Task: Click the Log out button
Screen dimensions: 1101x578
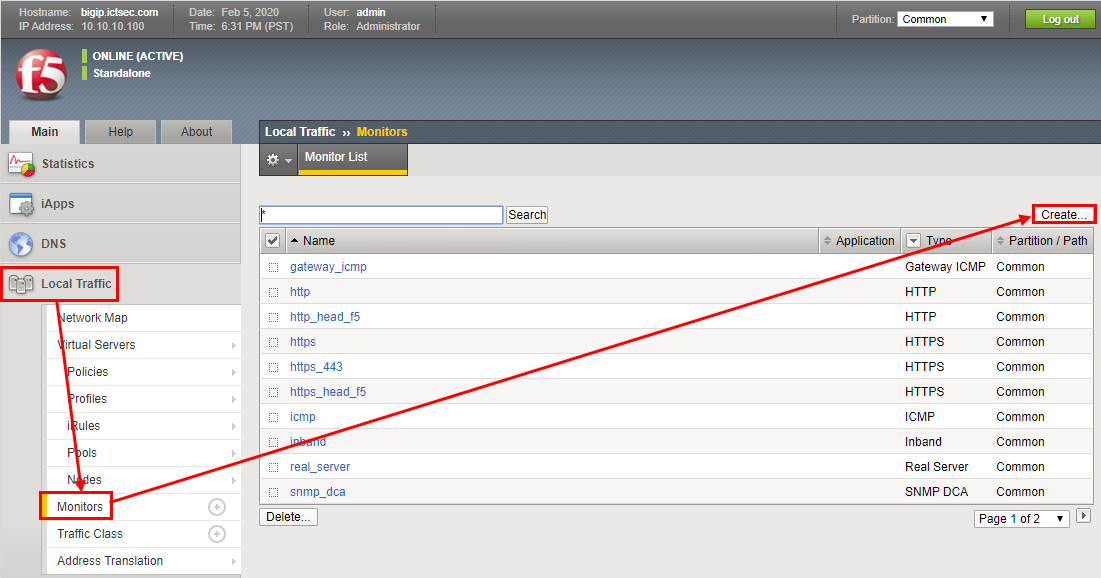Action: [1060, 19]
